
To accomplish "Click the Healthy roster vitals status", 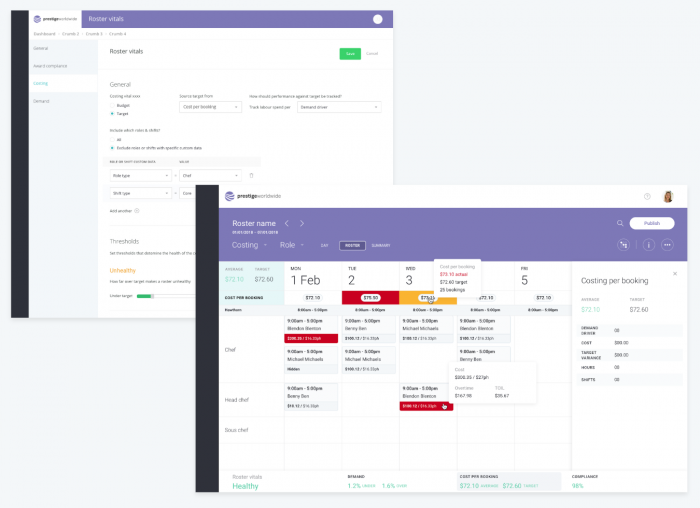I will click(x=245, y=486).
